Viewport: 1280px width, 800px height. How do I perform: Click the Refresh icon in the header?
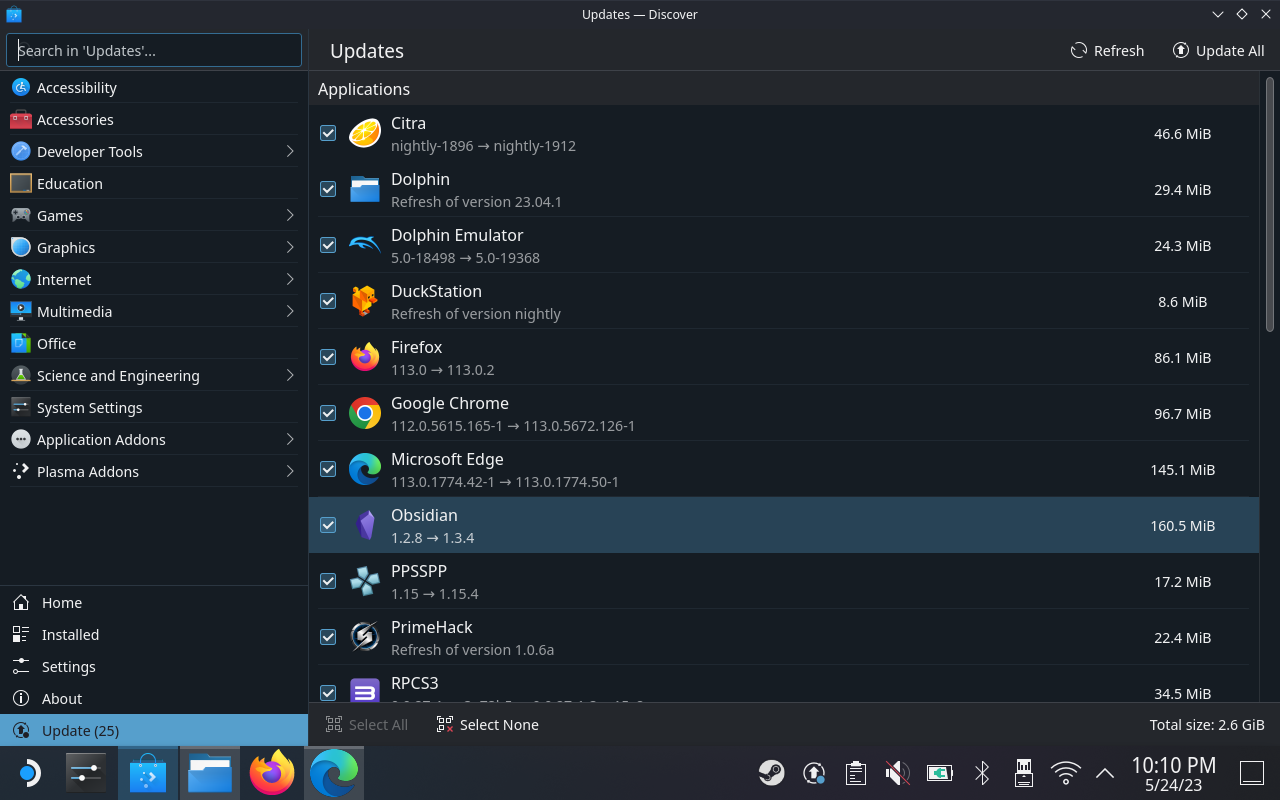(1077, 50)
